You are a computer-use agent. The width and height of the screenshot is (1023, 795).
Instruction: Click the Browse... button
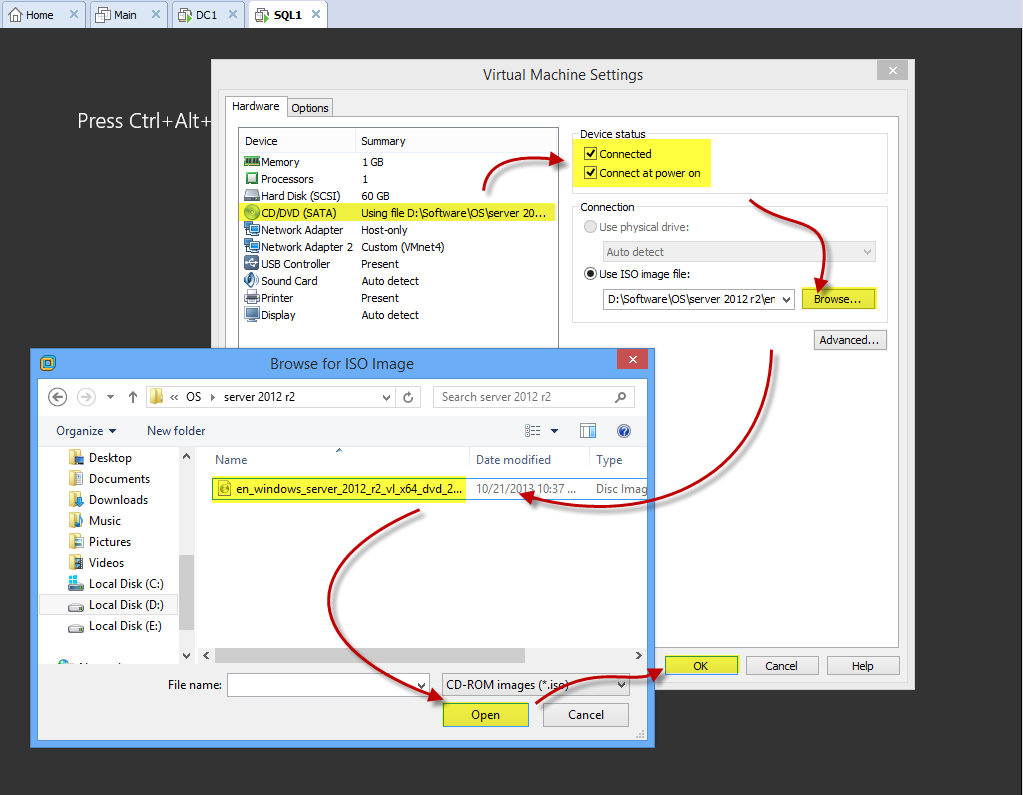point(838,299)
